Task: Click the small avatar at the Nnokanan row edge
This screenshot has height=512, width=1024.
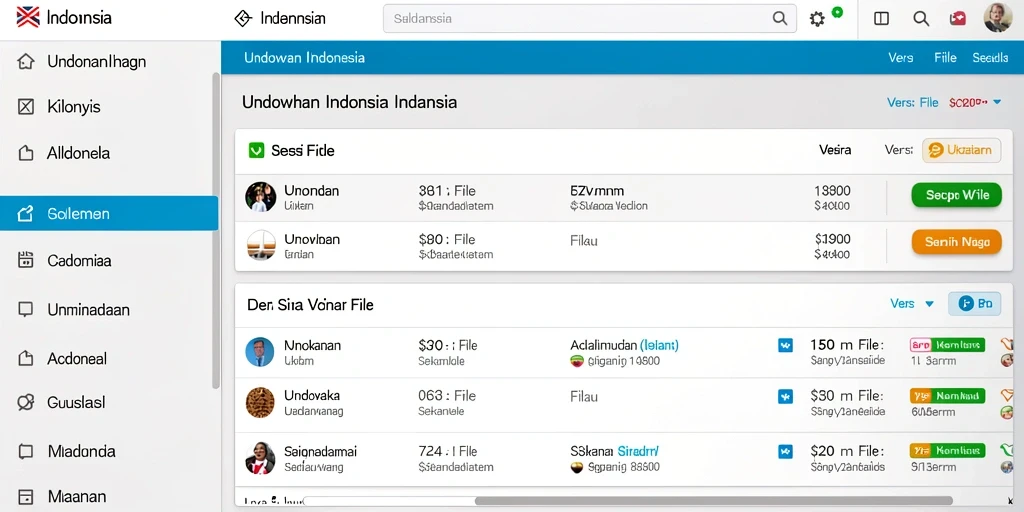Action: coord(1007,360)
